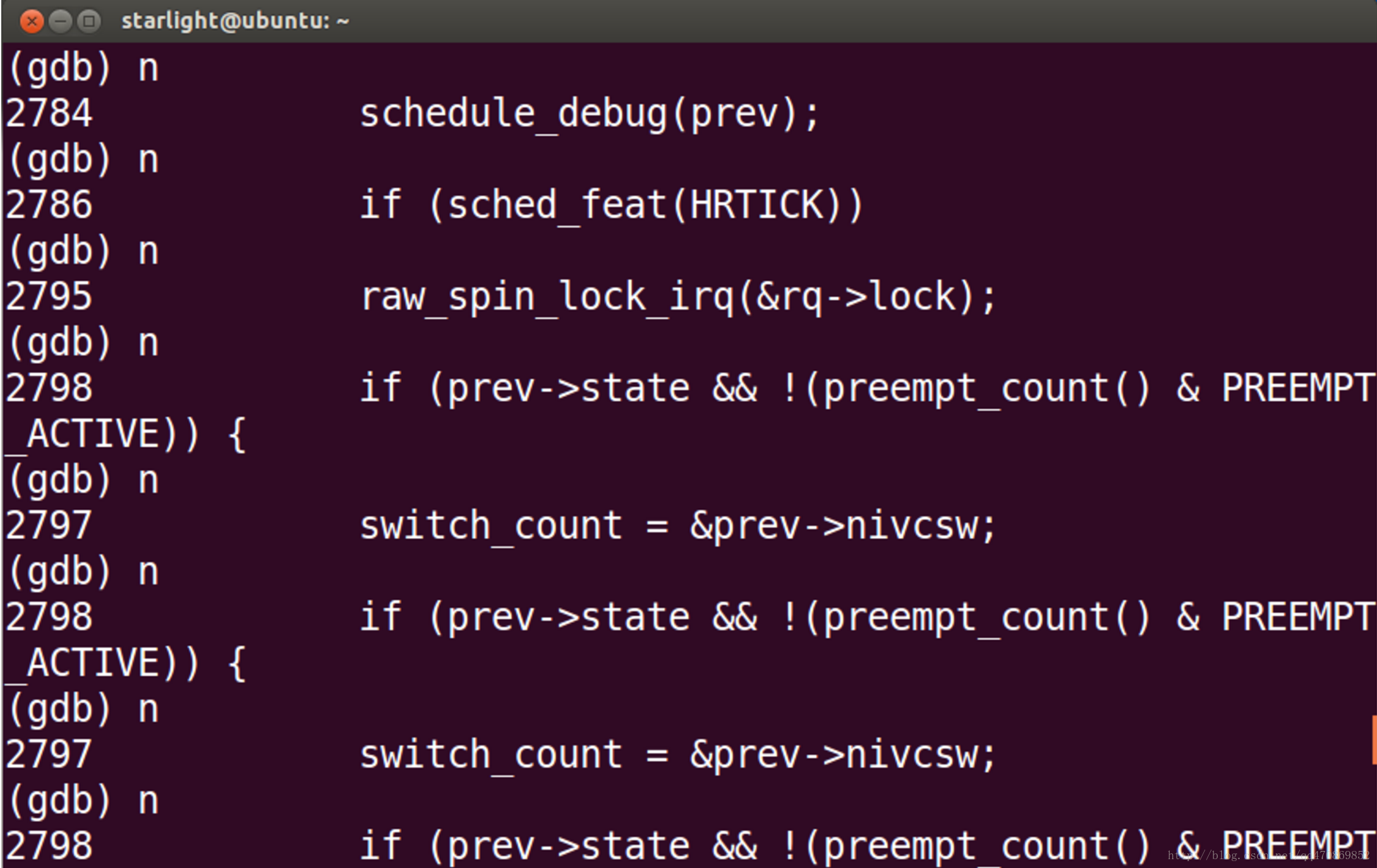Click line number 2786
Screen dimensions: 1377x868
click(49, 205)
